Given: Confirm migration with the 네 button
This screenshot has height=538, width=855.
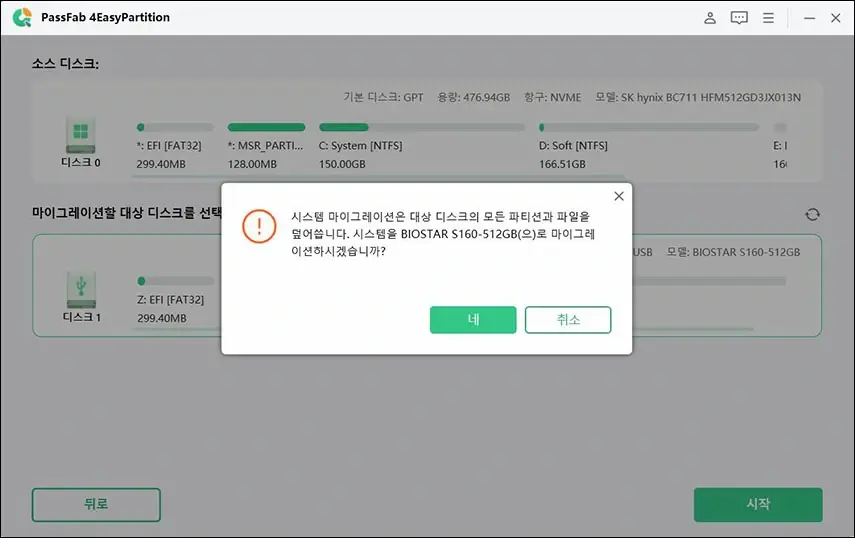Looking at the screenshot, I should coord(473,319).
